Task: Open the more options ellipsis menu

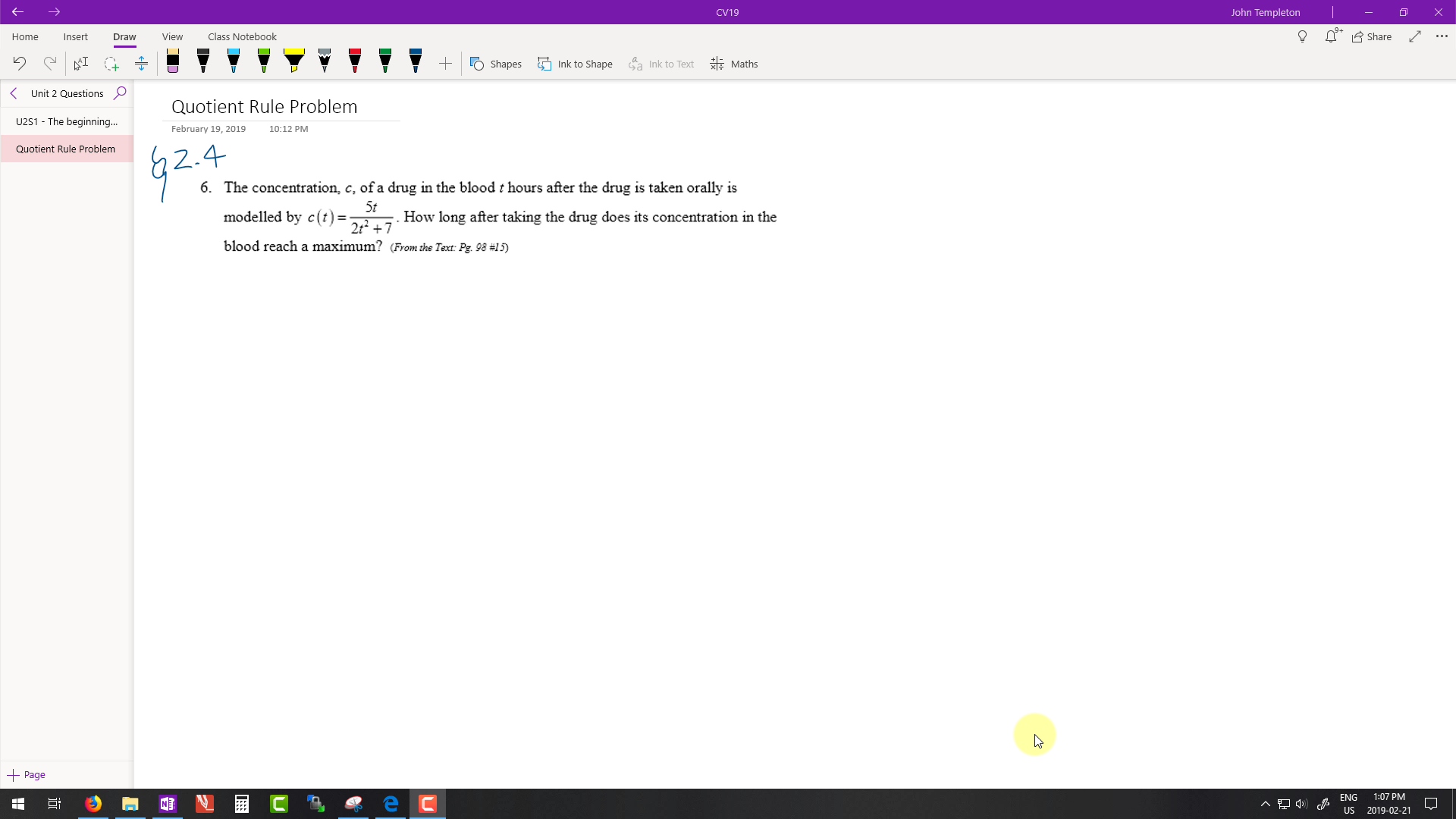Action: pos(1442,36)
